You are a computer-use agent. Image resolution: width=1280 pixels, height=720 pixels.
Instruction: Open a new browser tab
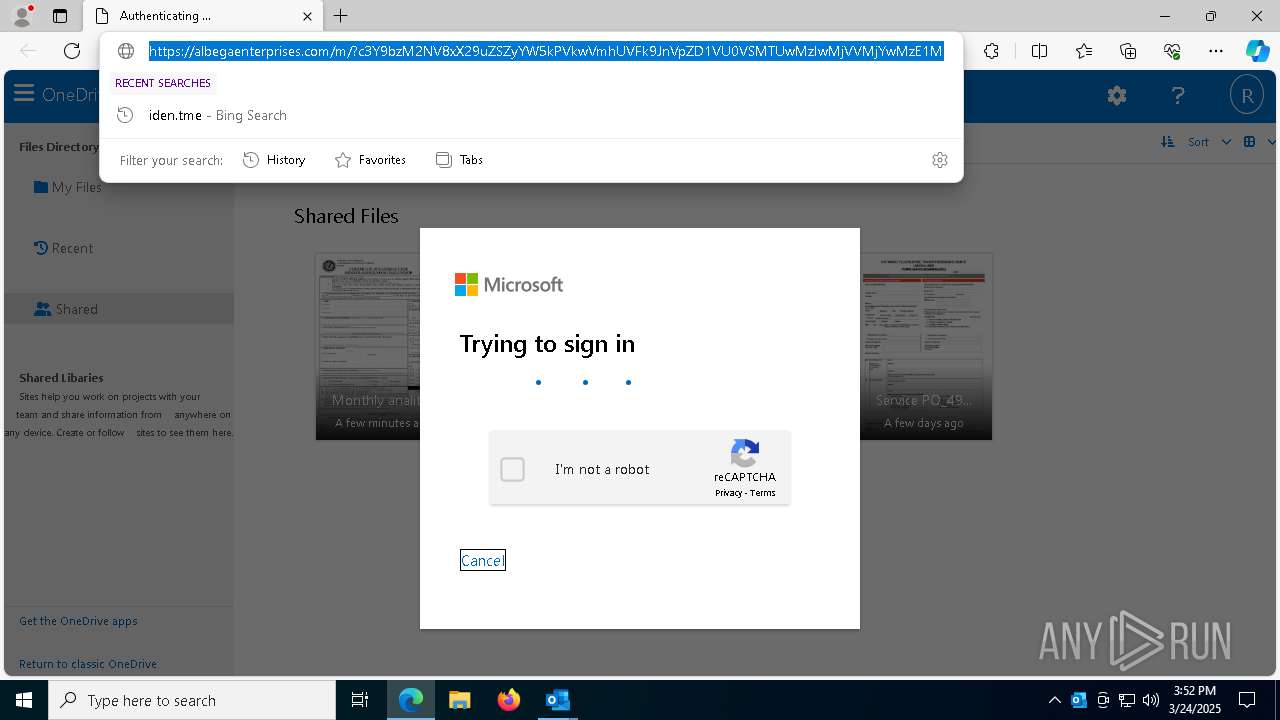[341, 16]
